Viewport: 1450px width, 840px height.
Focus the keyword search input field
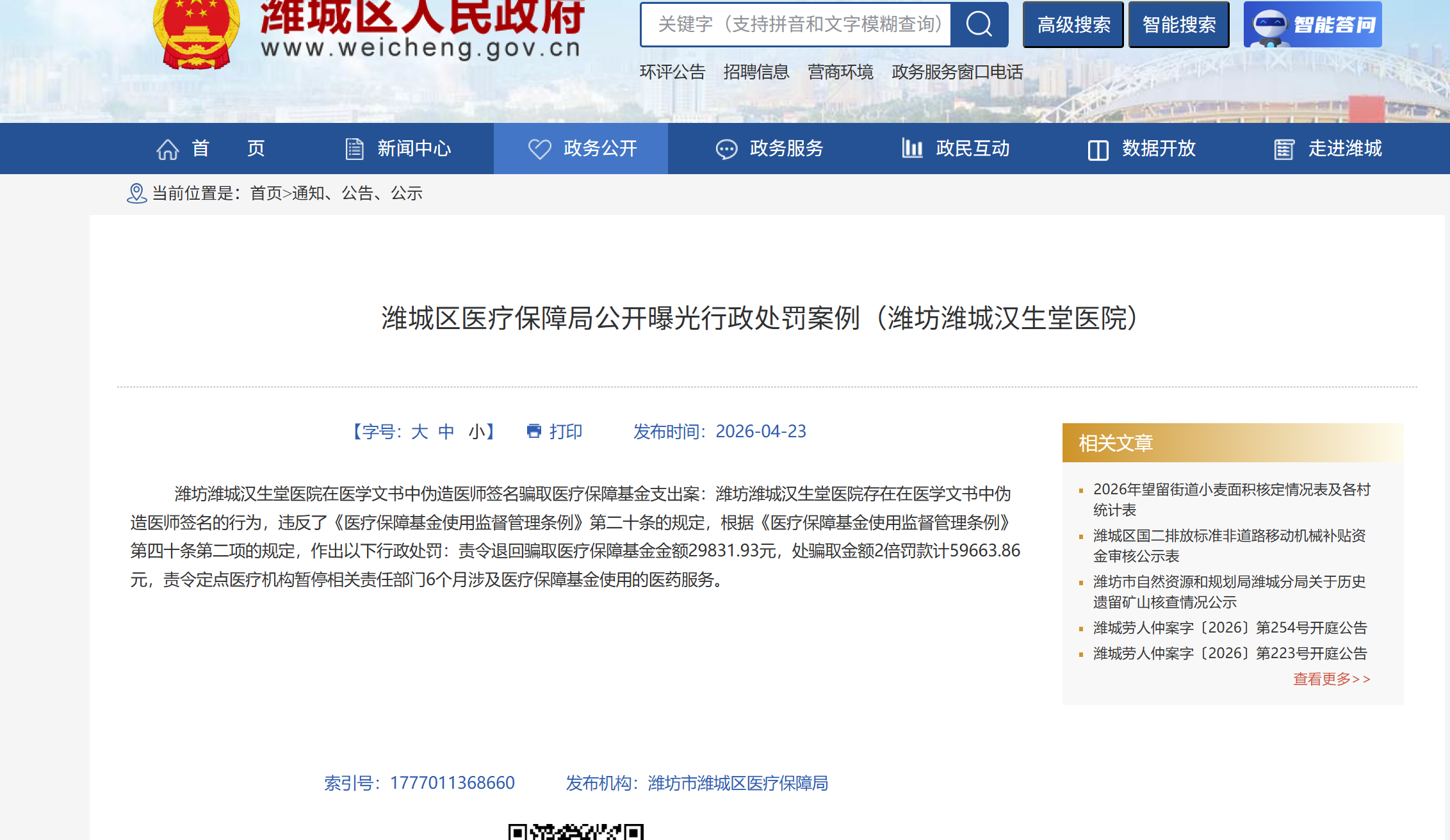click(x=795, y=24)
